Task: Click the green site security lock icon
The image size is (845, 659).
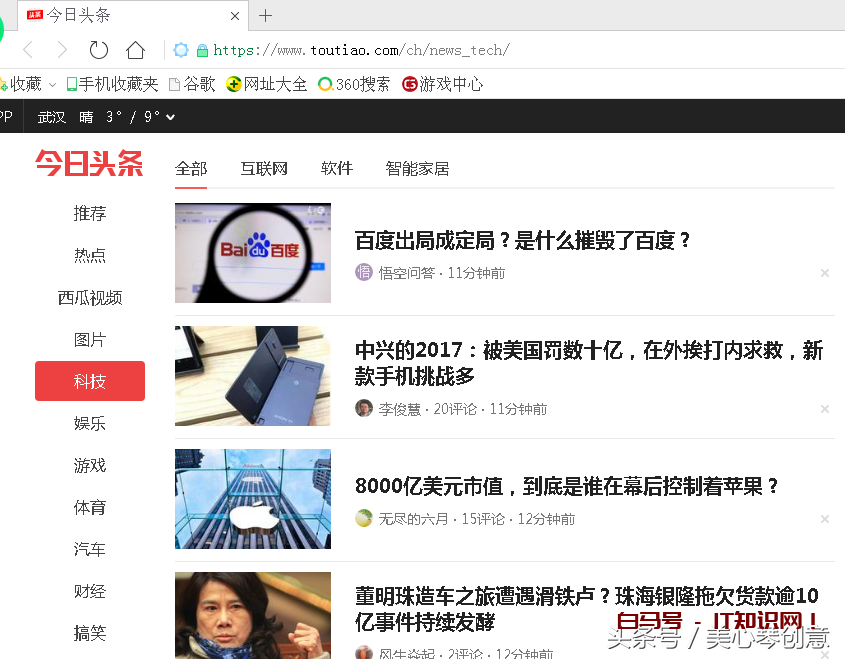Action: [201, 48]
